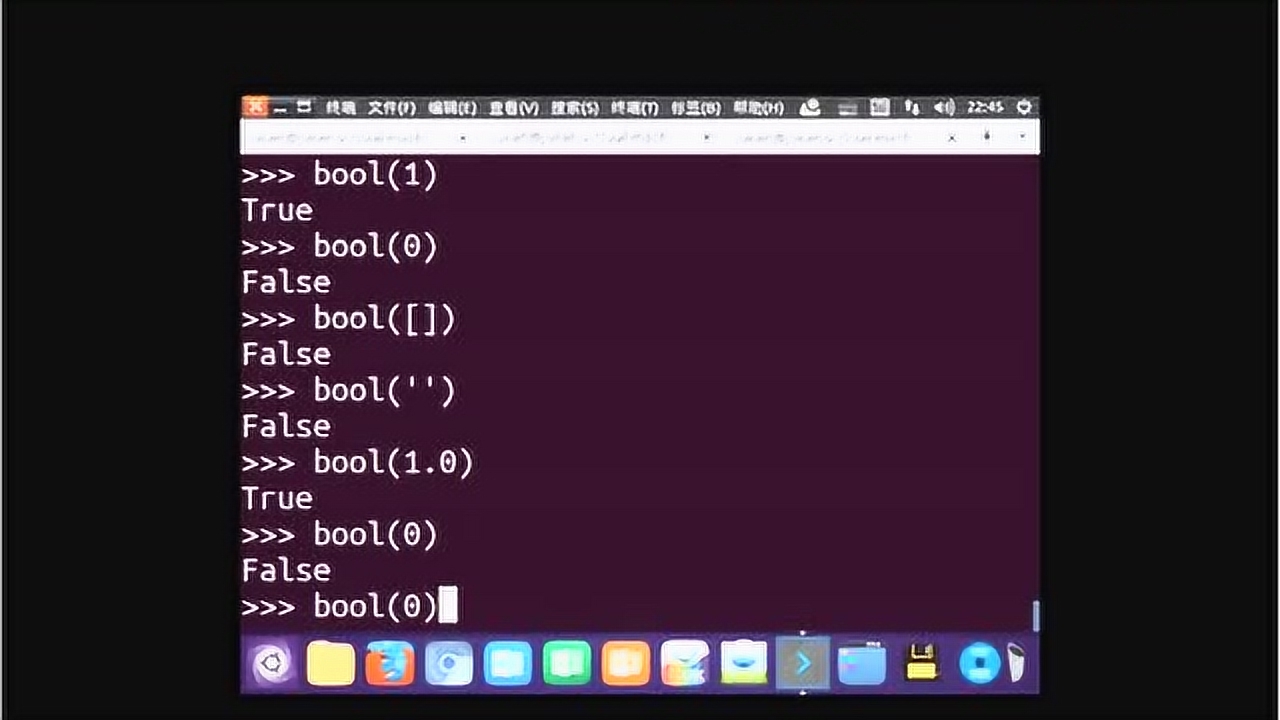Launch the Chromium browser from the dock

point(449,664)
